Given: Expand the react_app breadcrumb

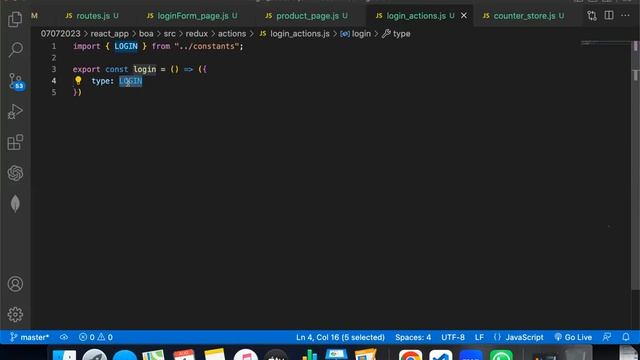Looking at the screenshot, I should [109, 33].
